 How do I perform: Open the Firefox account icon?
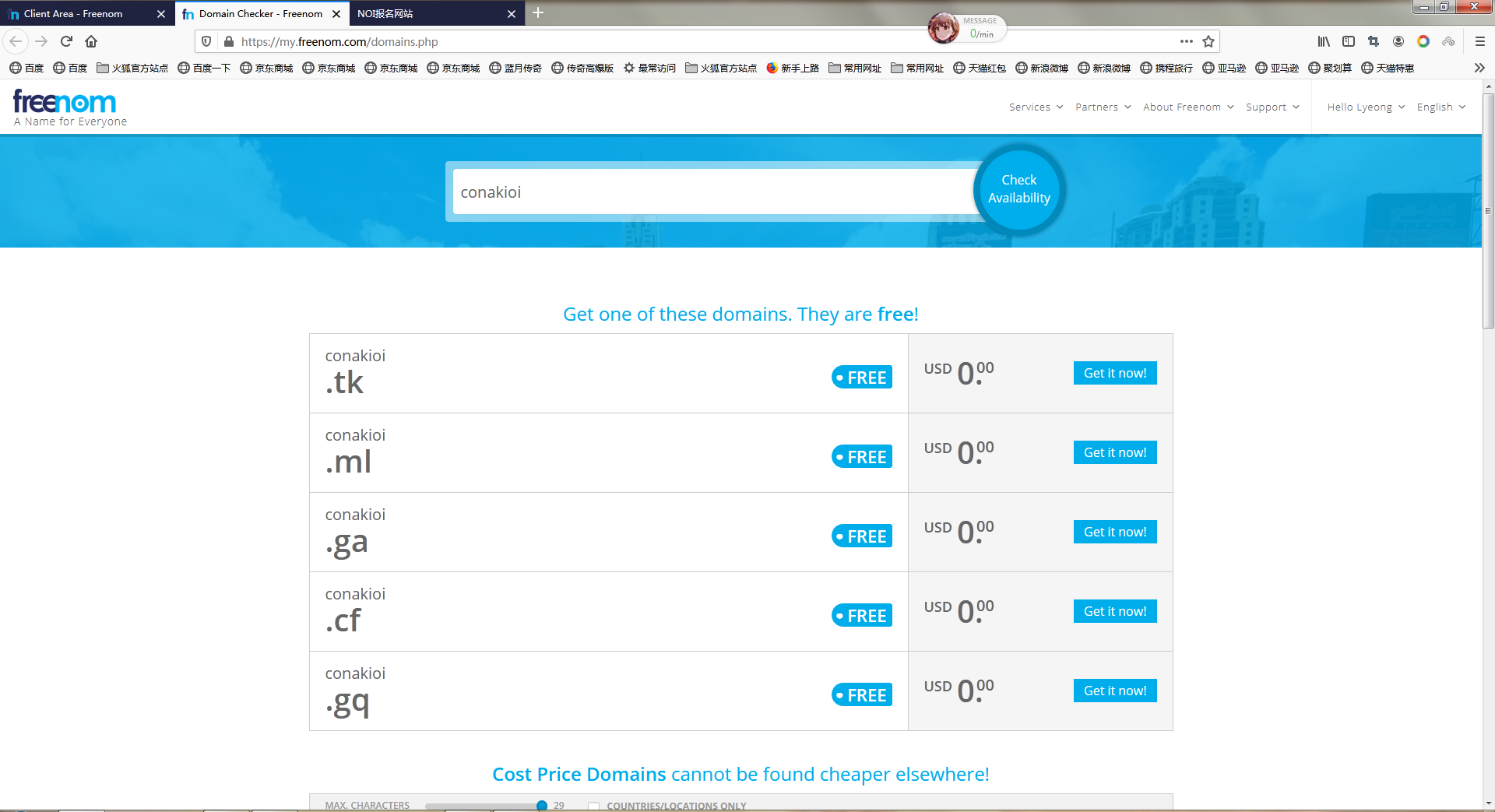pyautogui.click(x=1398, y=41)
